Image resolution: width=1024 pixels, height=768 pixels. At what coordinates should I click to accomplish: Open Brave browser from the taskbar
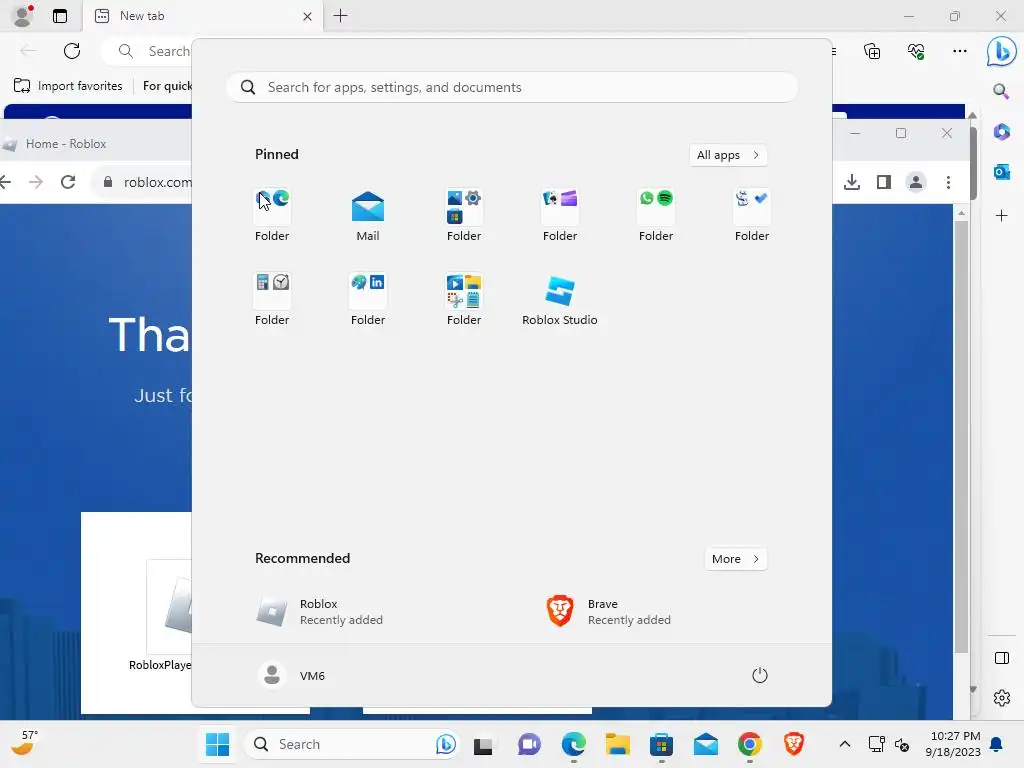[x=793, y=744]
